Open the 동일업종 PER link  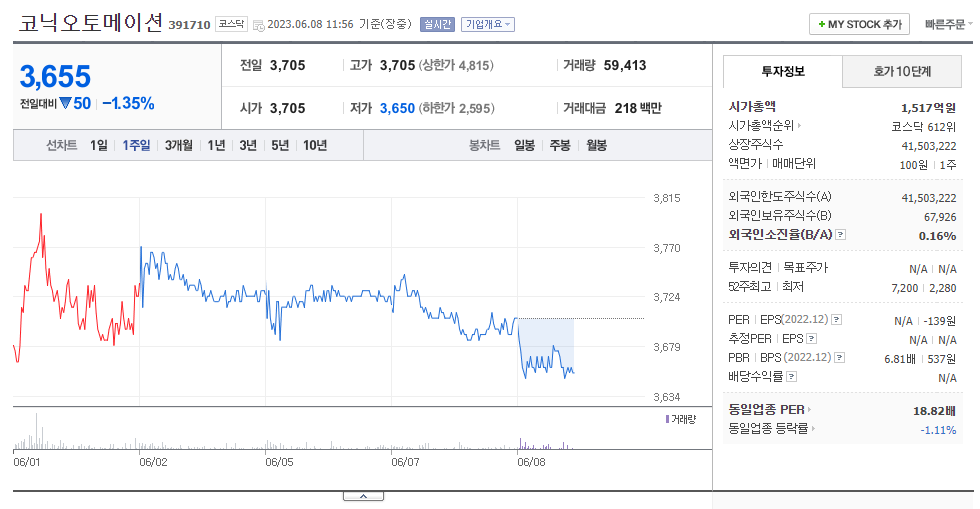(x=766, y=410)
